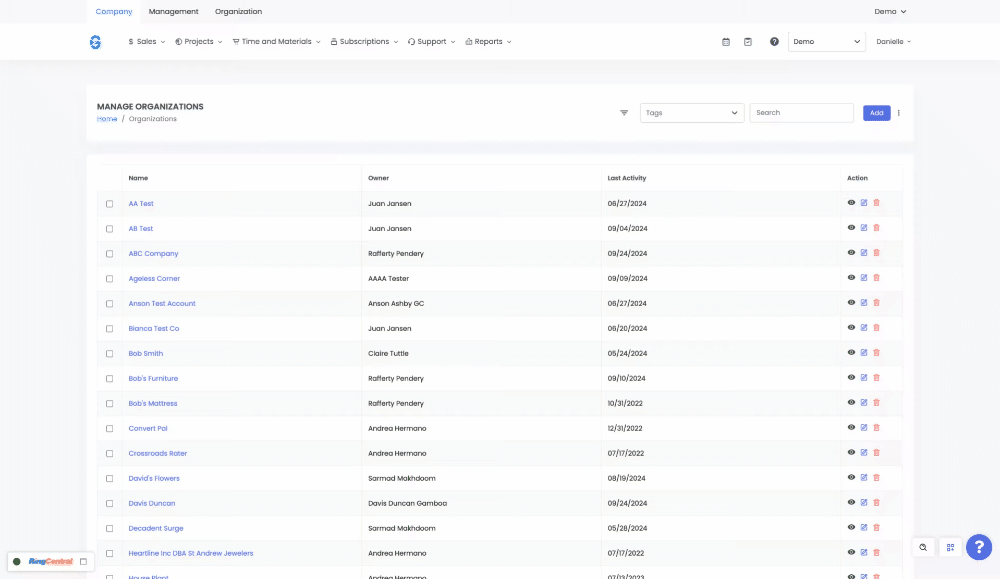Open the calendar icon in top bar
1000x579 pixels.
pyautogui.click(x=726, y=42)
